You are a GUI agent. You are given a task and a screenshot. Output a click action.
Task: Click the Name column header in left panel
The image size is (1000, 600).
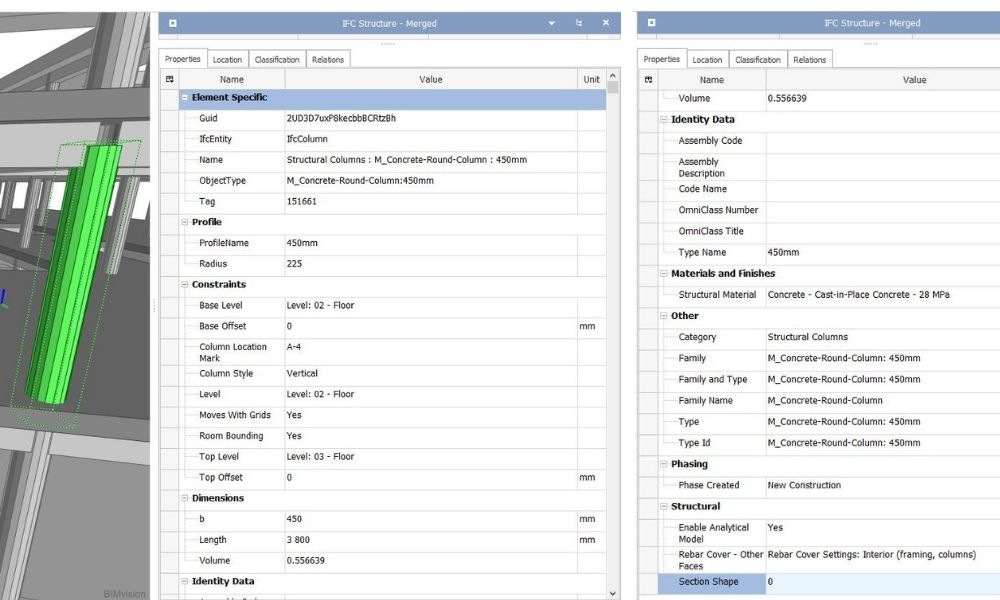tap(232, 79)
